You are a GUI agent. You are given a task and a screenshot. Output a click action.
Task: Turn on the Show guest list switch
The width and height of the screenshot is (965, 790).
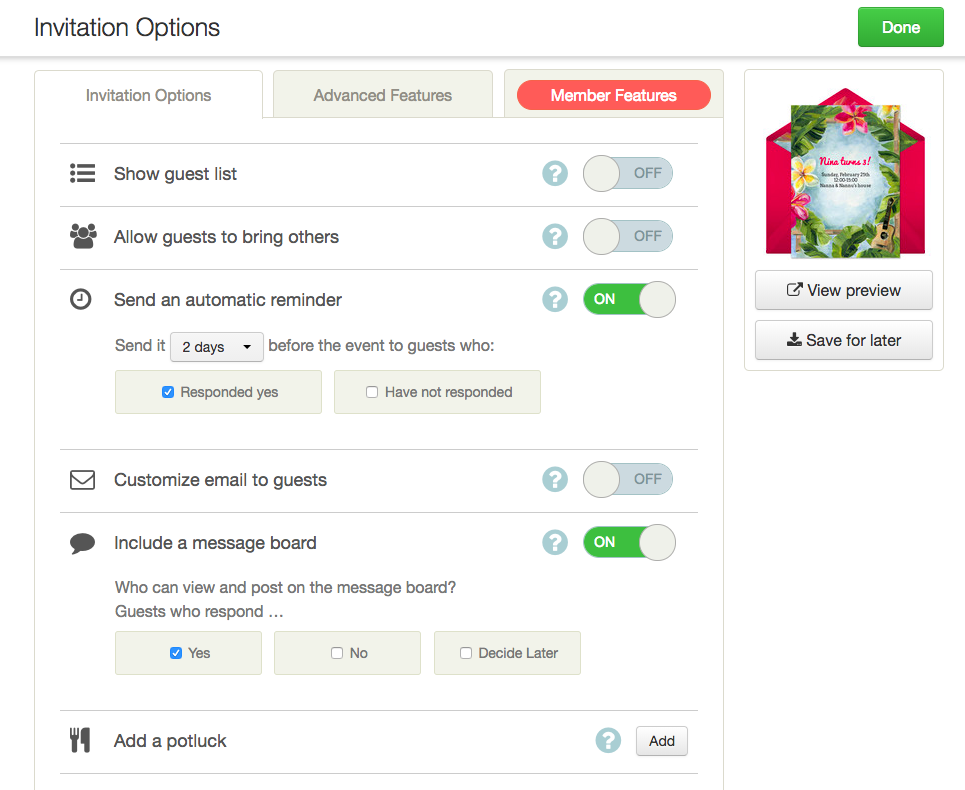click(628, 174)
